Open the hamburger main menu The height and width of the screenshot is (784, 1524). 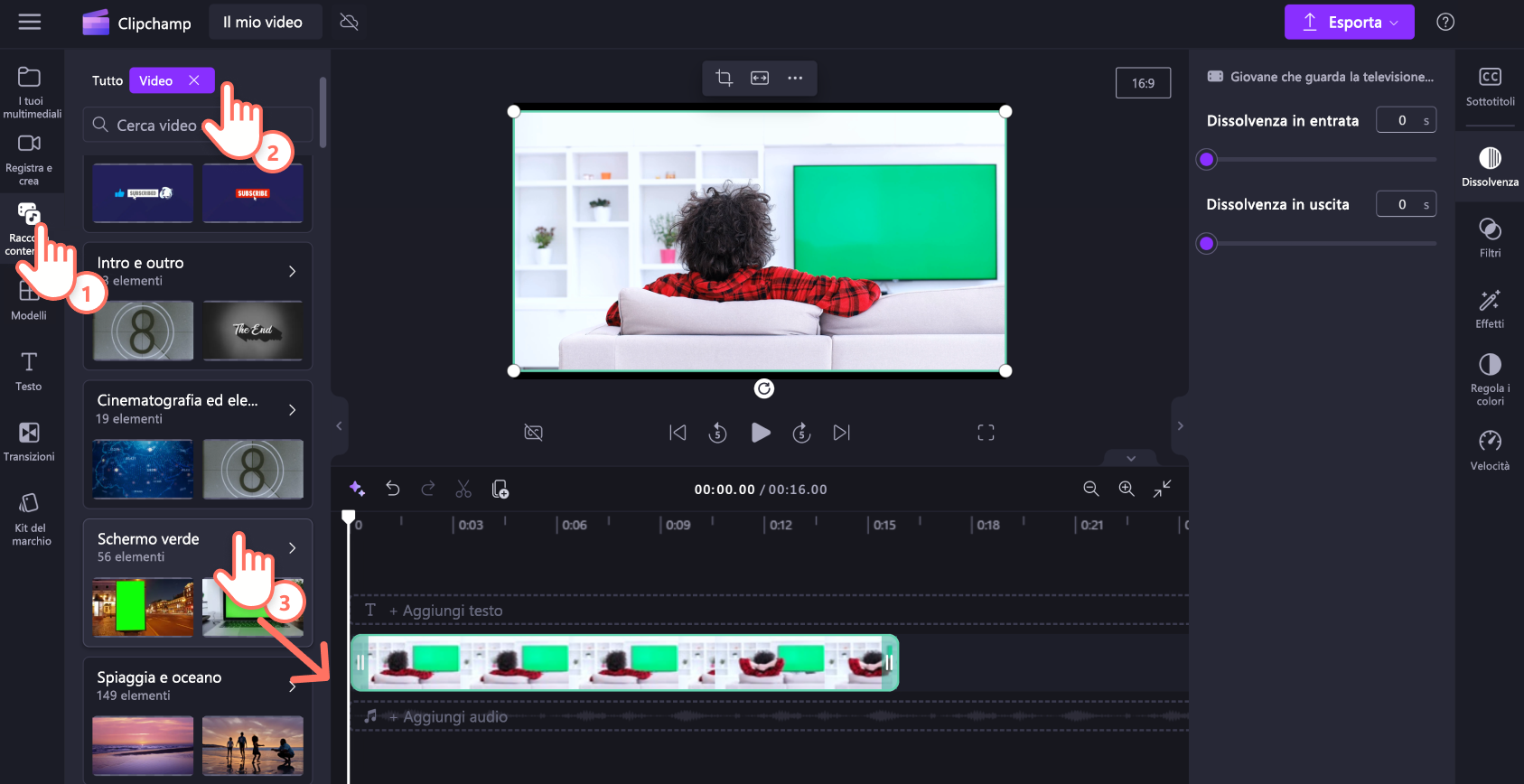[x=30, y=22]
